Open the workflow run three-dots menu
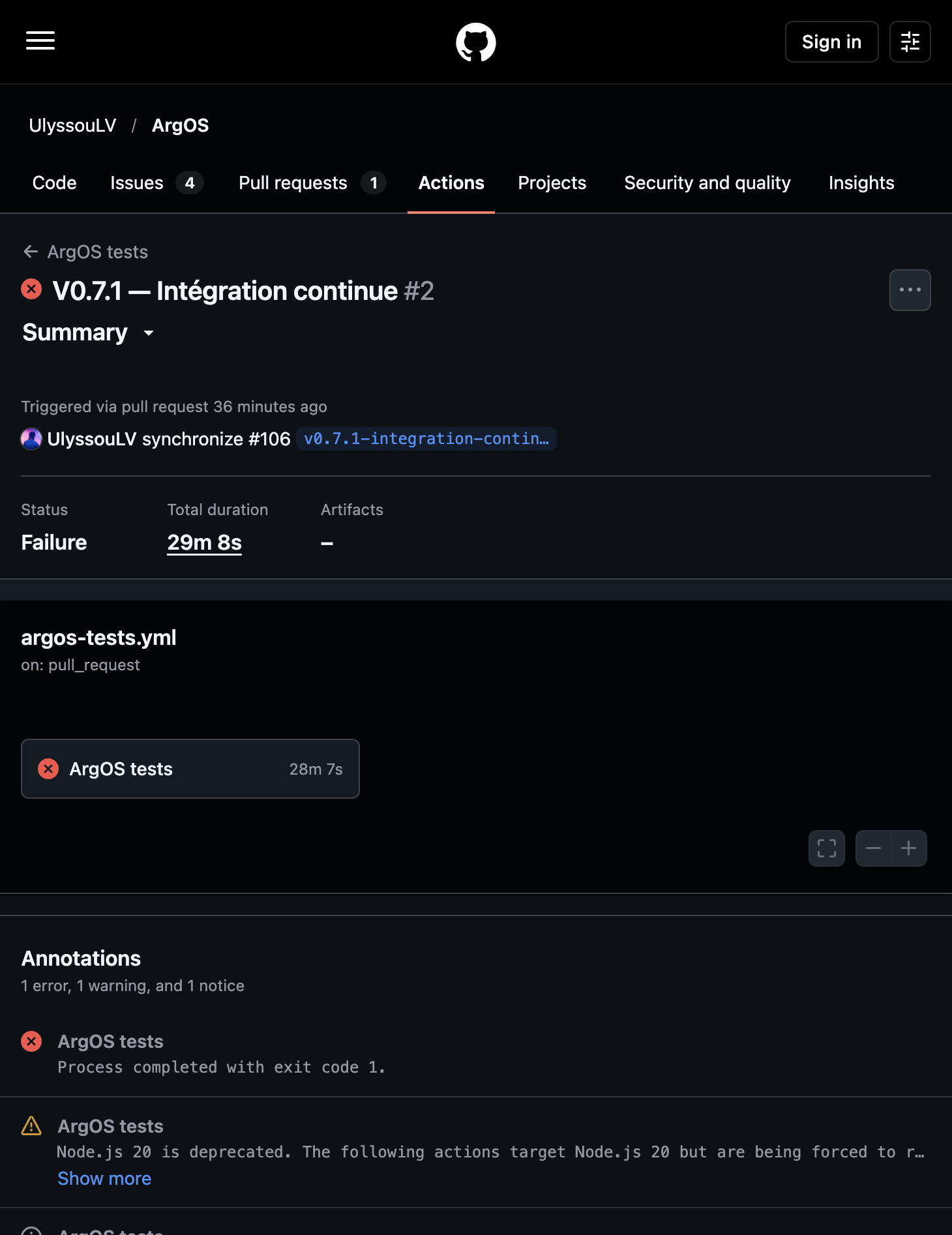Image resolution: width=952 pixels, height=1235 pixels. [910, 290]
